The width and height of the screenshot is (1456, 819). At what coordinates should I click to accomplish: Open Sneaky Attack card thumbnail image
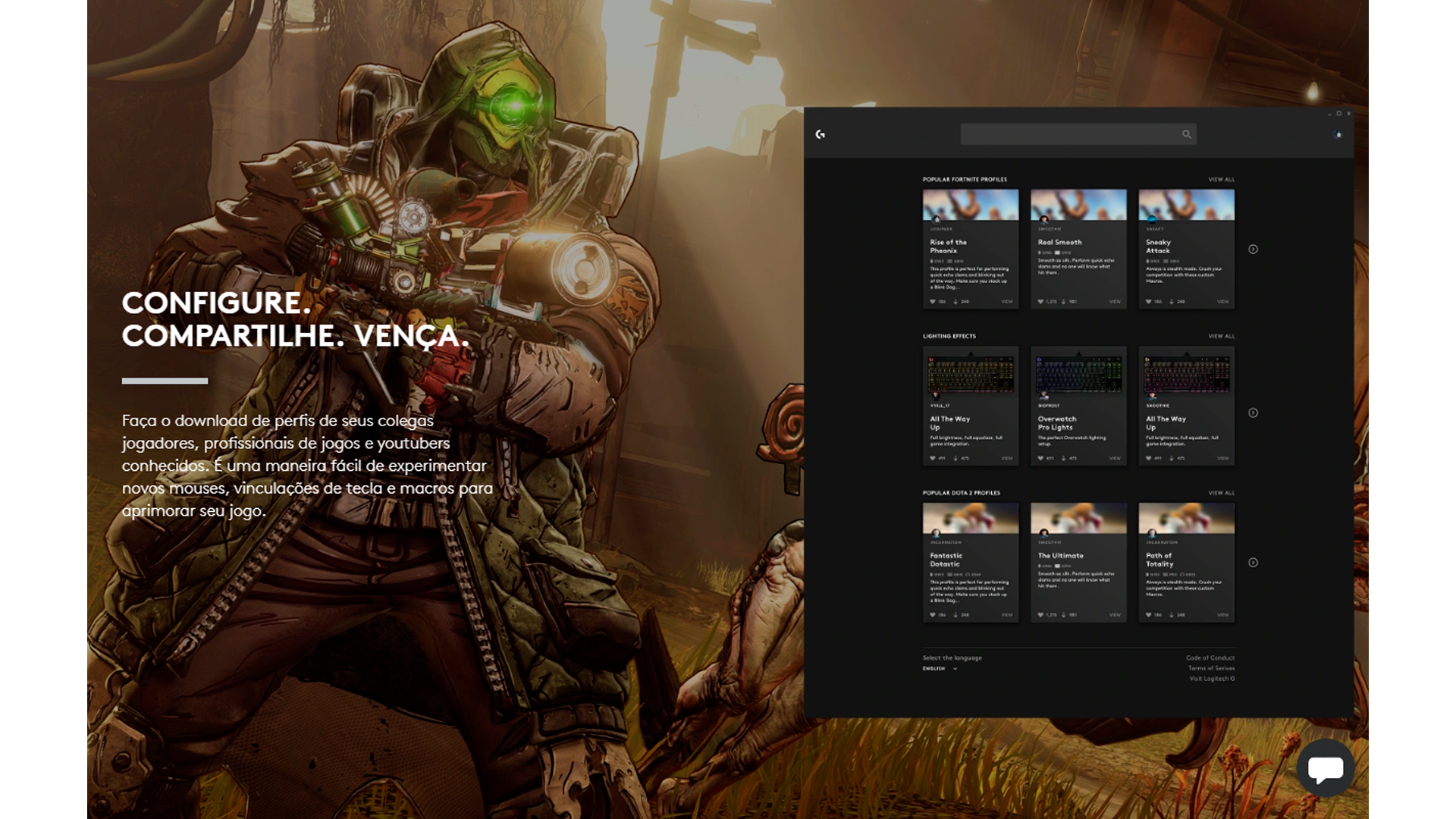tap(1186, 205)
